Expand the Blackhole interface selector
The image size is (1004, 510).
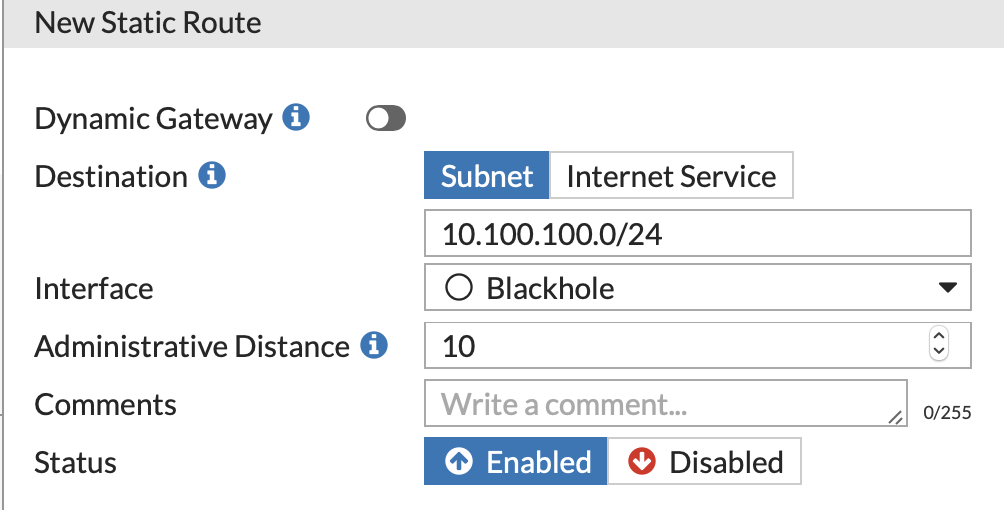(x=696, y=288)
